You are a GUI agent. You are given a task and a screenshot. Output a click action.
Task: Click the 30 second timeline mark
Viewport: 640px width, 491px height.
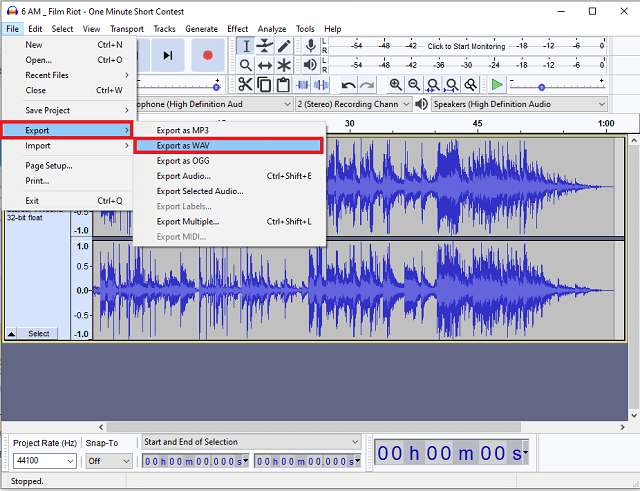click(349, 124)
